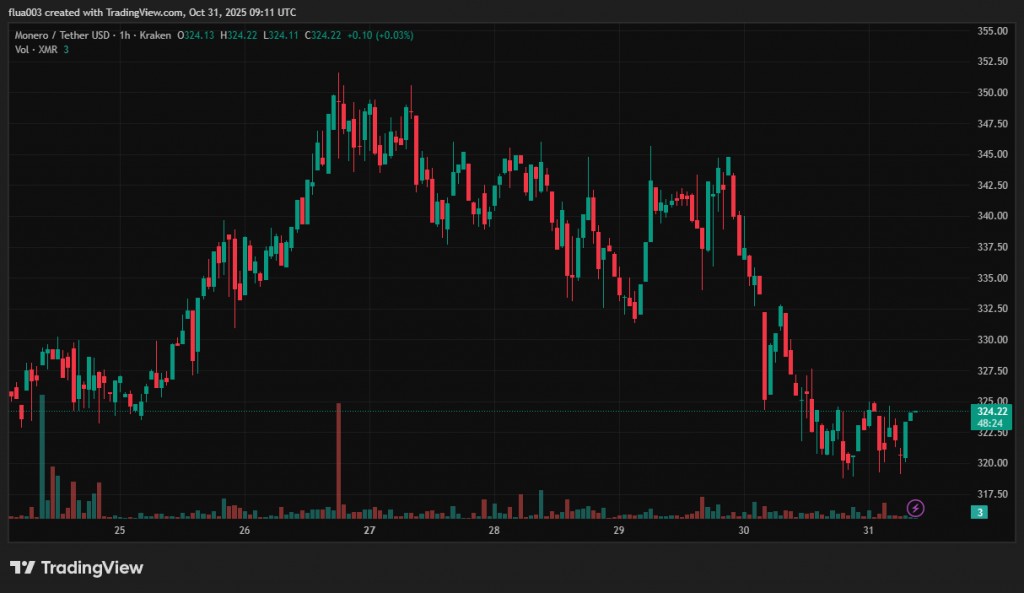Select date 25 on the time axis
This screenshot has height=593, width=1024.
coord(119,530)
